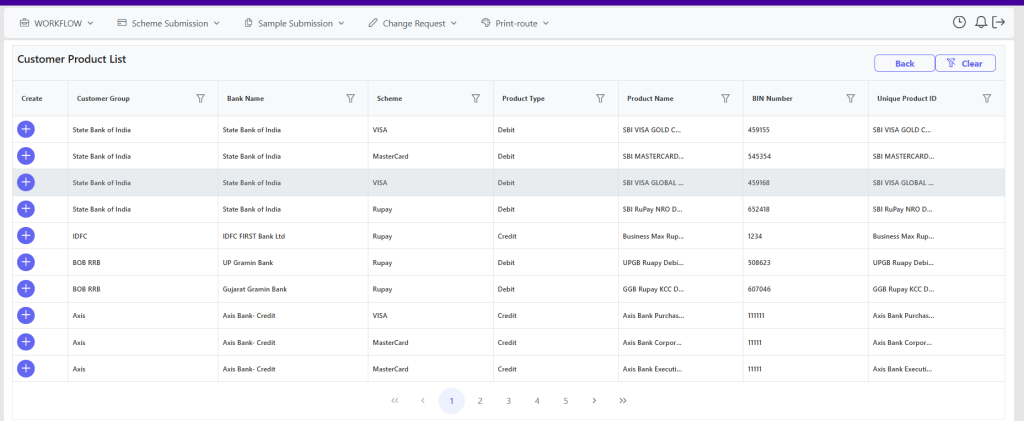Image resolution: width=1024 pixels, height=421 pixels.
Task: Create entry for IDFC FIRST Bank row
Action: (26, 235)
